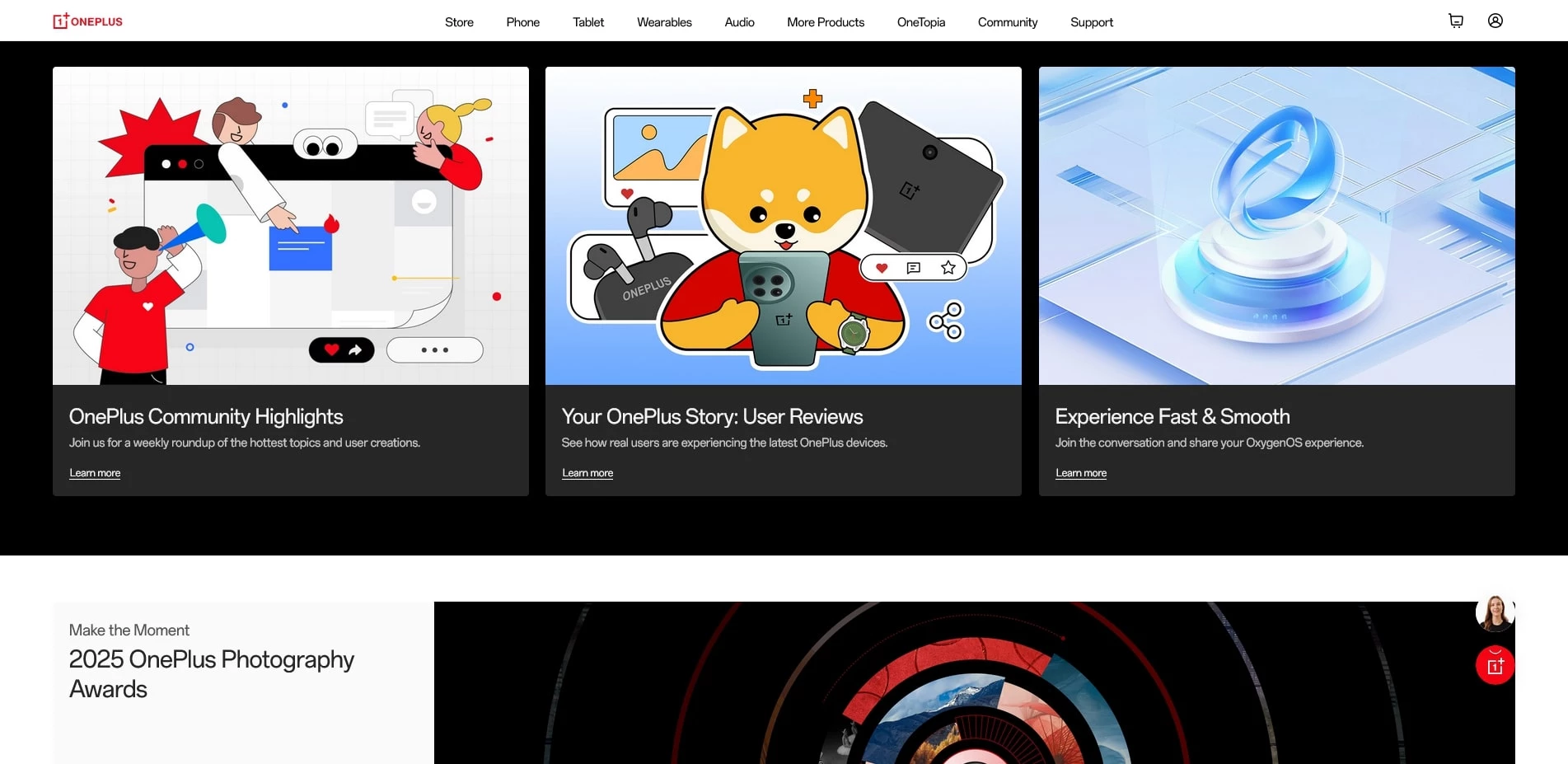Open the Store menu item
The height and width of the screenshot is (764, 1568).
(x=459, y=22)
